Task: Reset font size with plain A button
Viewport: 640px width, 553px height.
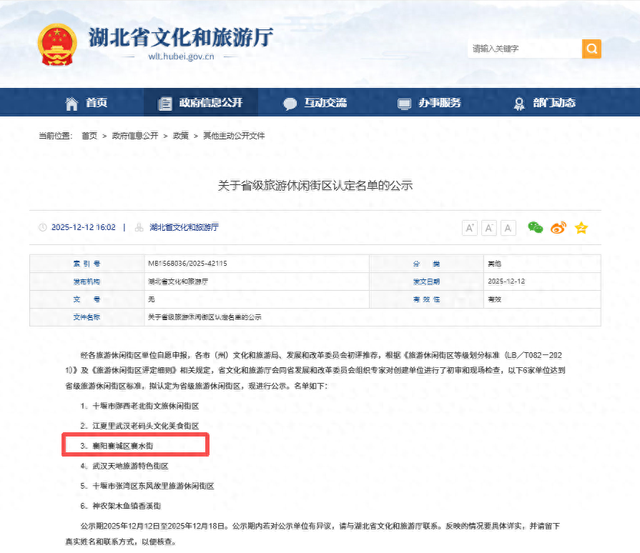Action: click(508, 228)
